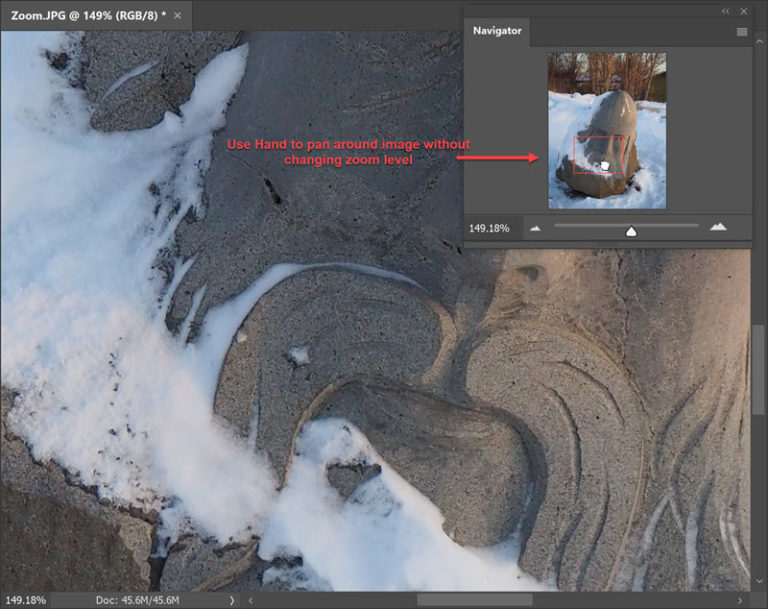Open the Navigator panel menu icon
Viewport: 768px width, 609px height.
tap(741, 31)
